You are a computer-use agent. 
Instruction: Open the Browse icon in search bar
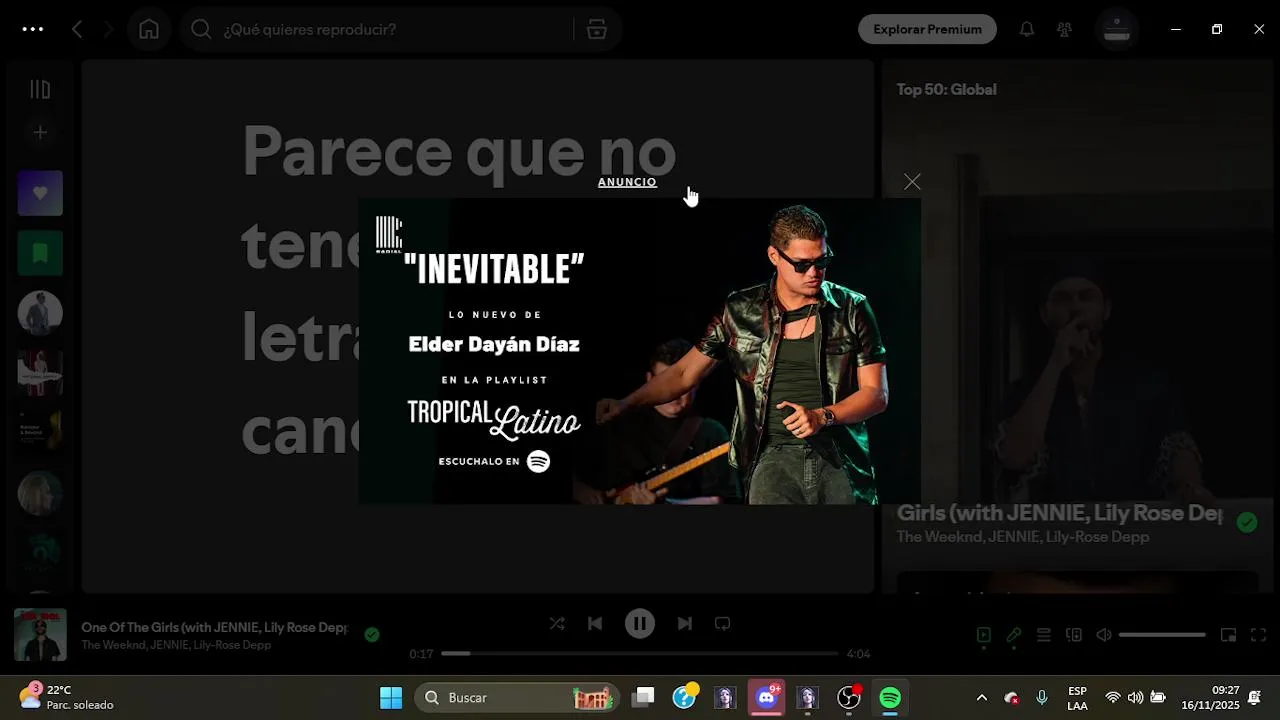(597, 29)
